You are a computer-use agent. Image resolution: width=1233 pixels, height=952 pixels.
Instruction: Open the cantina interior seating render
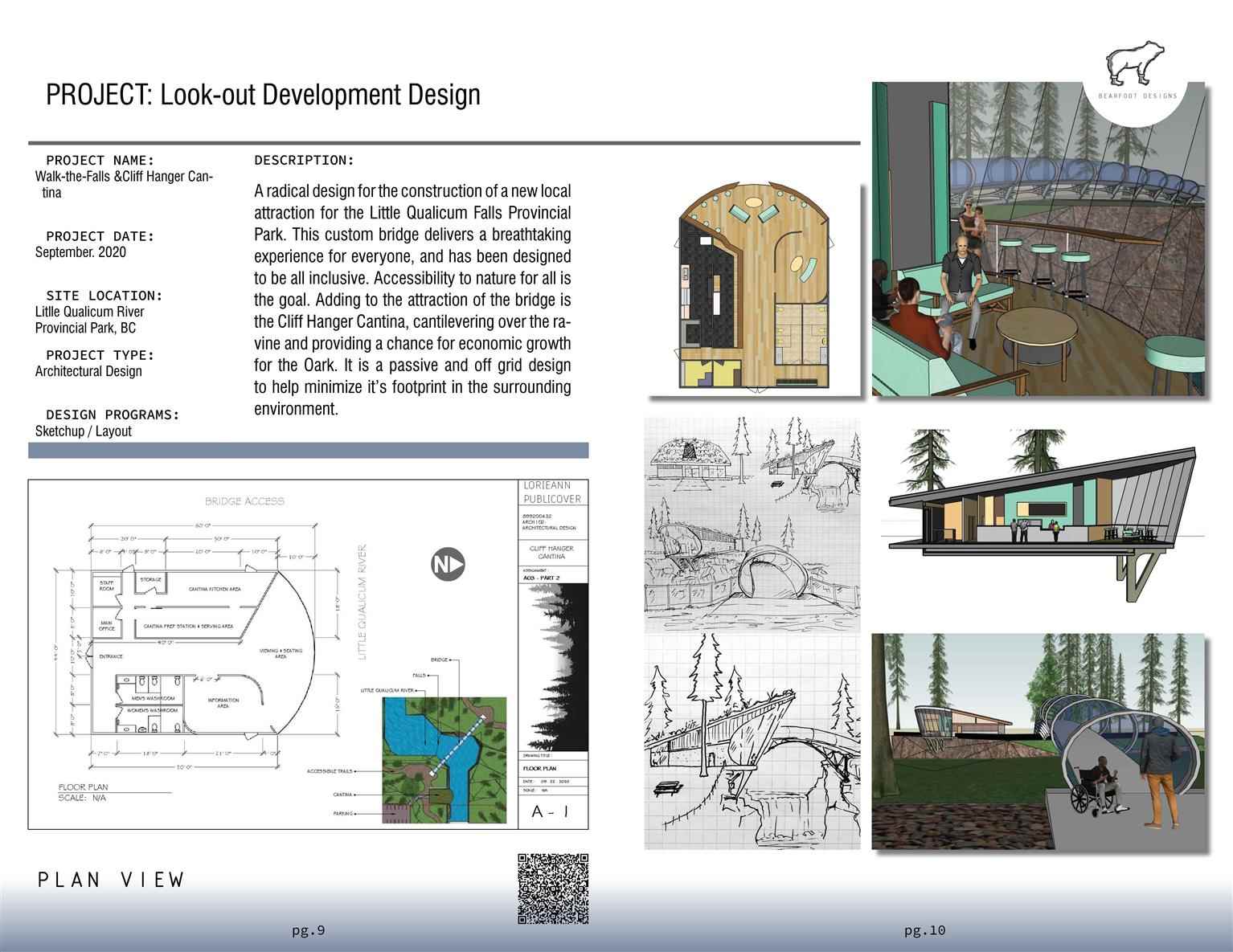coord(1038,239)
